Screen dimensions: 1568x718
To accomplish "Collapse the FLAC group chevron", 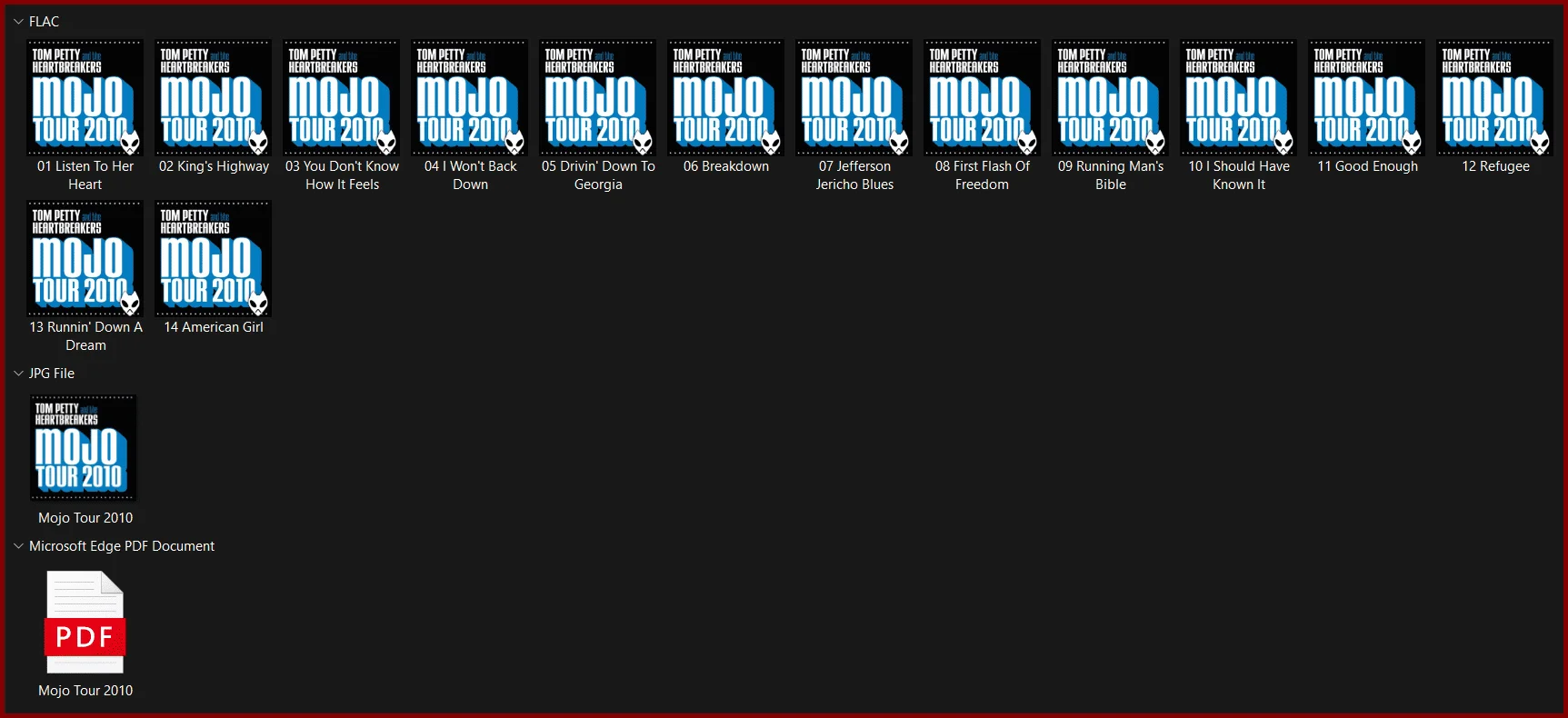I will coord(18,21).
